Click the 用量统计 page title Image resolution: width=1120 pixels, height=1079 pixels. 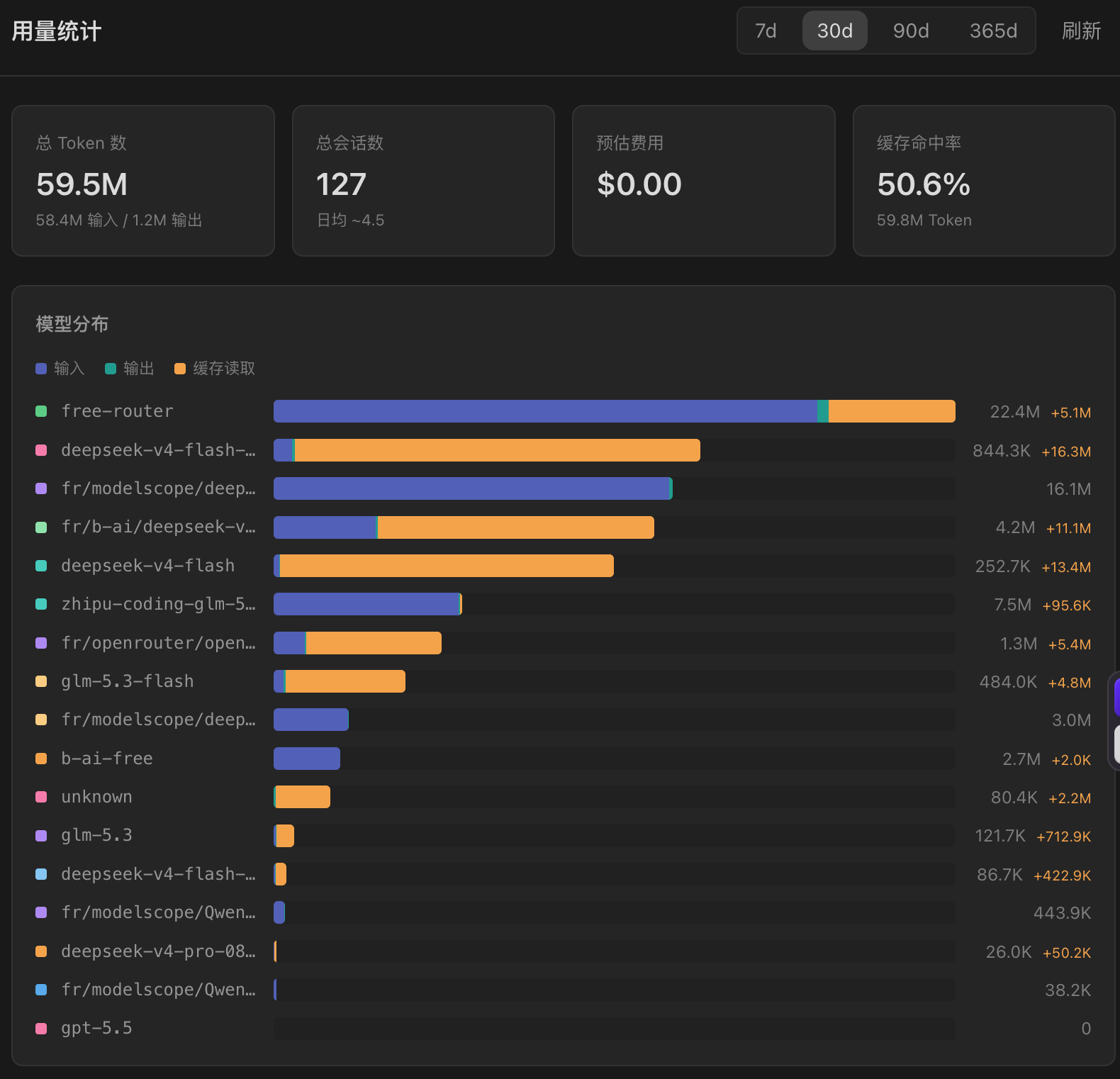[x=57, y=31]
